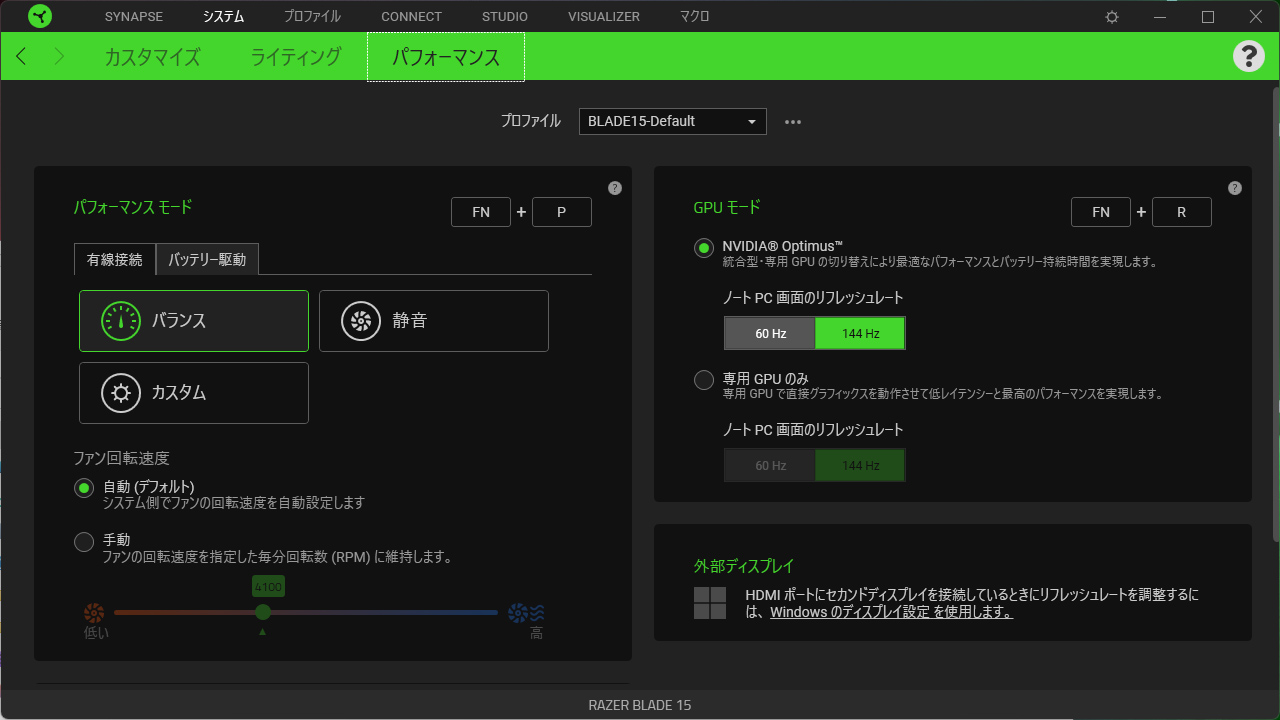Set Optimus refresh rate to 60 Hz
This screenshot has width=1280, height=720.
[x=770, y=334]
